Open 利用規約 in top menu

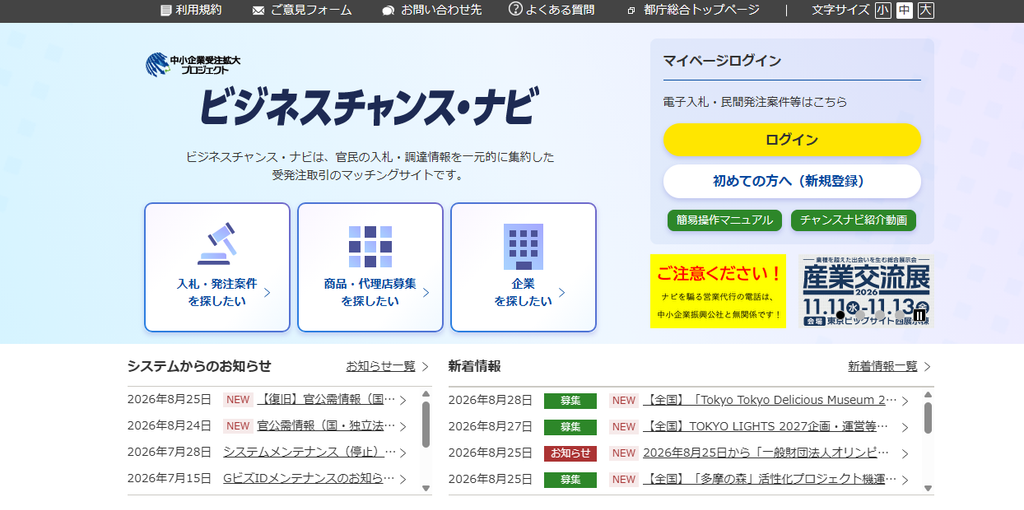pyautogui.click(x=199, y=10)
